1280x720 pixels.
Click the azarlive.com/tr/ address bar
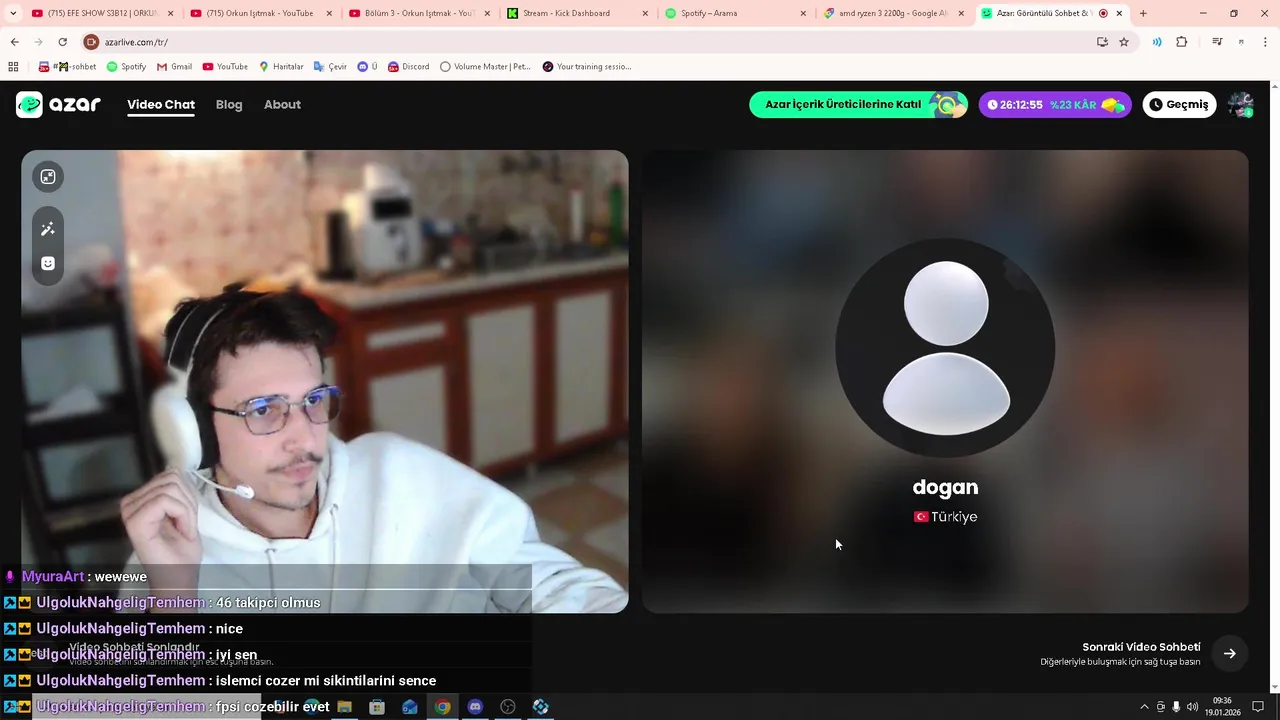coord(590,42)
